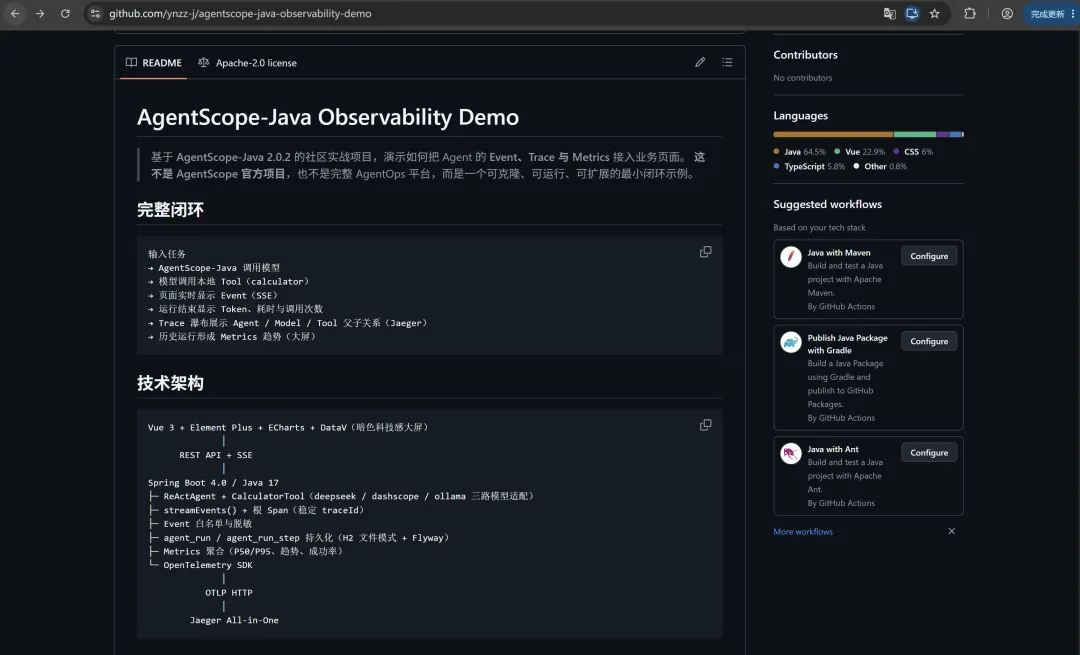Click Other language percentage entry
Viewport: 1080px width, 655px height.
880,167
